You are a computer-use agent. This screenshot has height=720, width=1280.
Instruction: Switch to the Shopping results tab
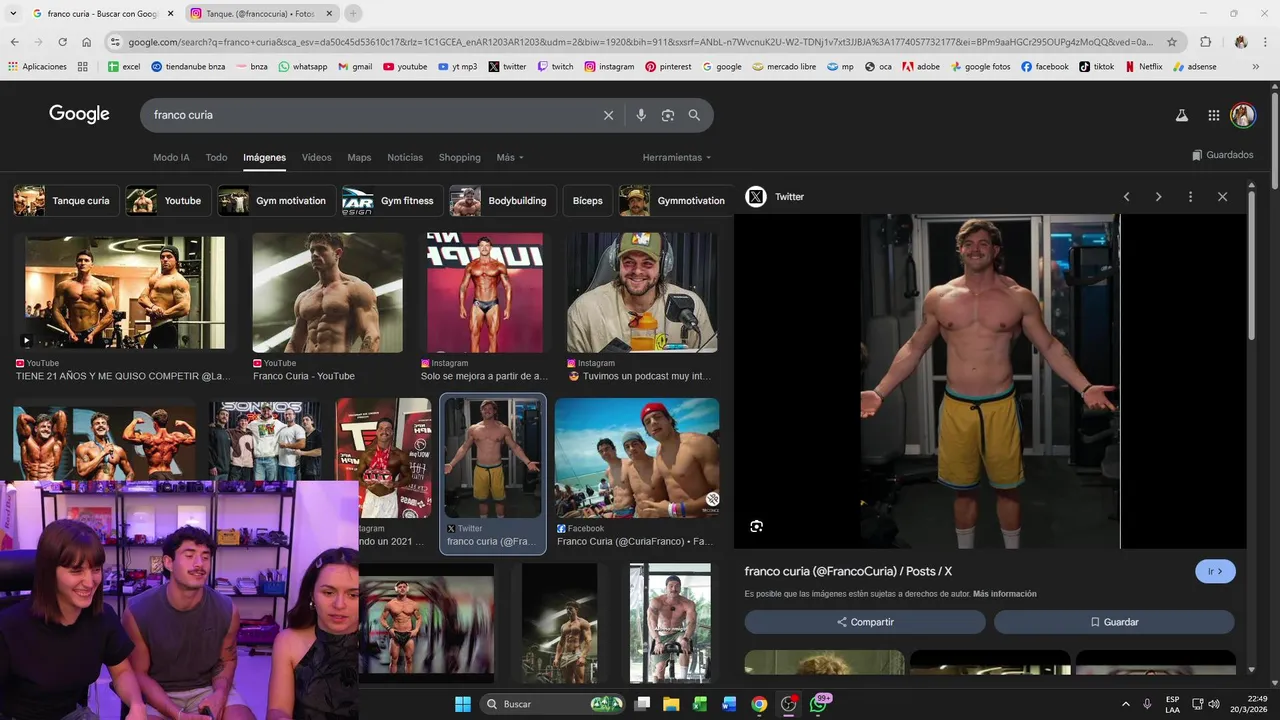[460, 158]
